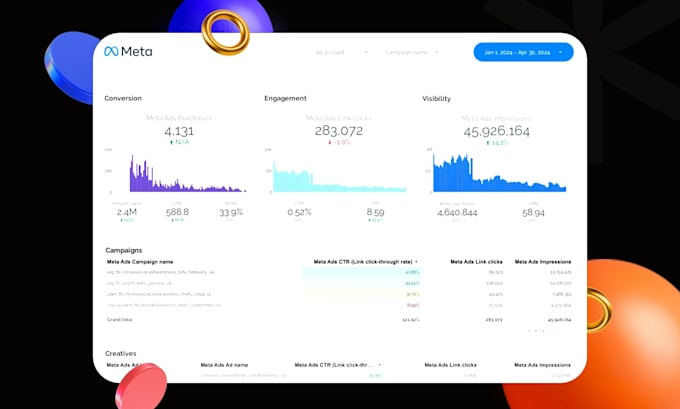Click the cyan link clicks chart
Viewport: 680px width, 409px height.
click(x=339, y=177)
